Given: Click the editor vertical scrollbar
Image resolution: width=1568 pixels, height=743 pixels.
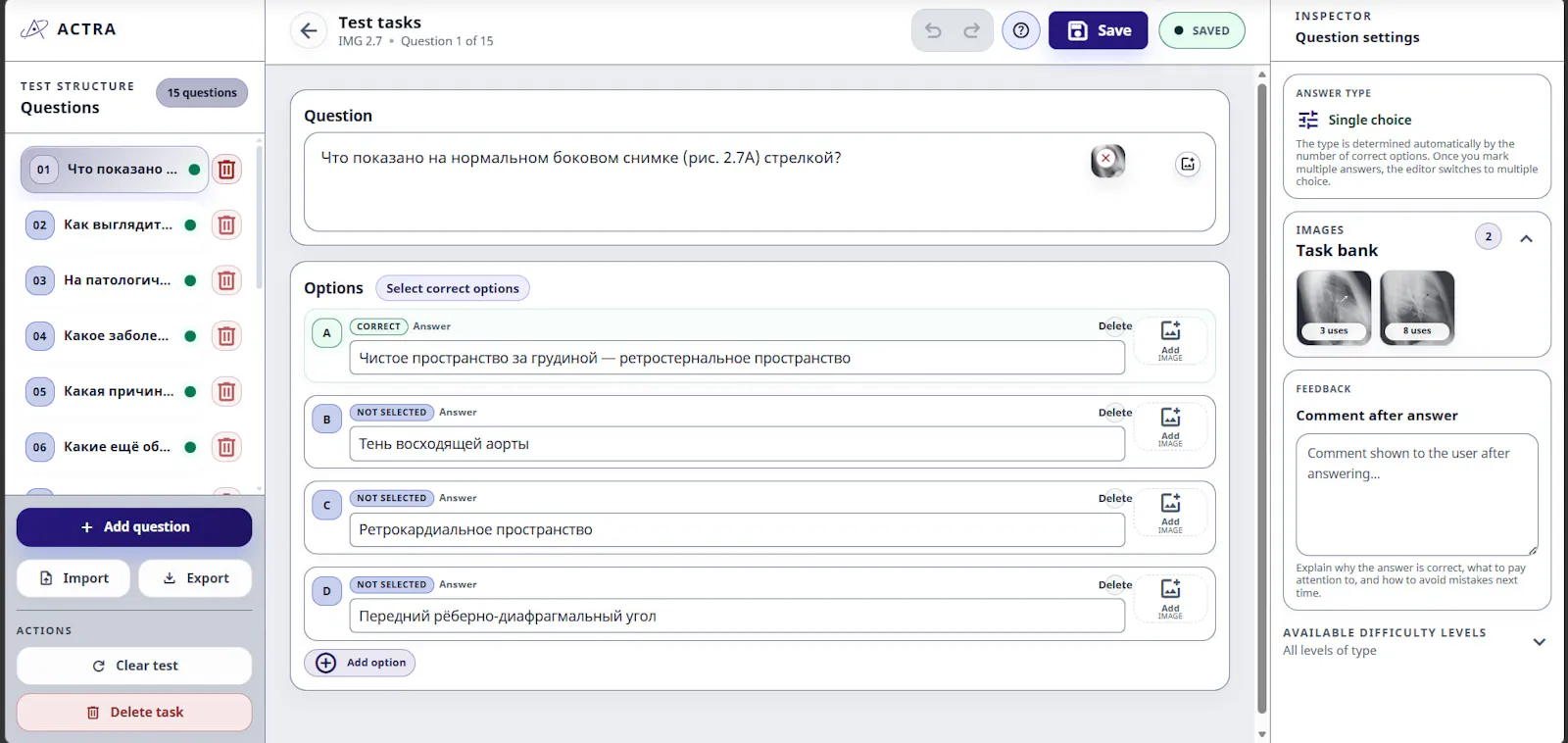Looking at the screenshot, I should (1261, 398).
